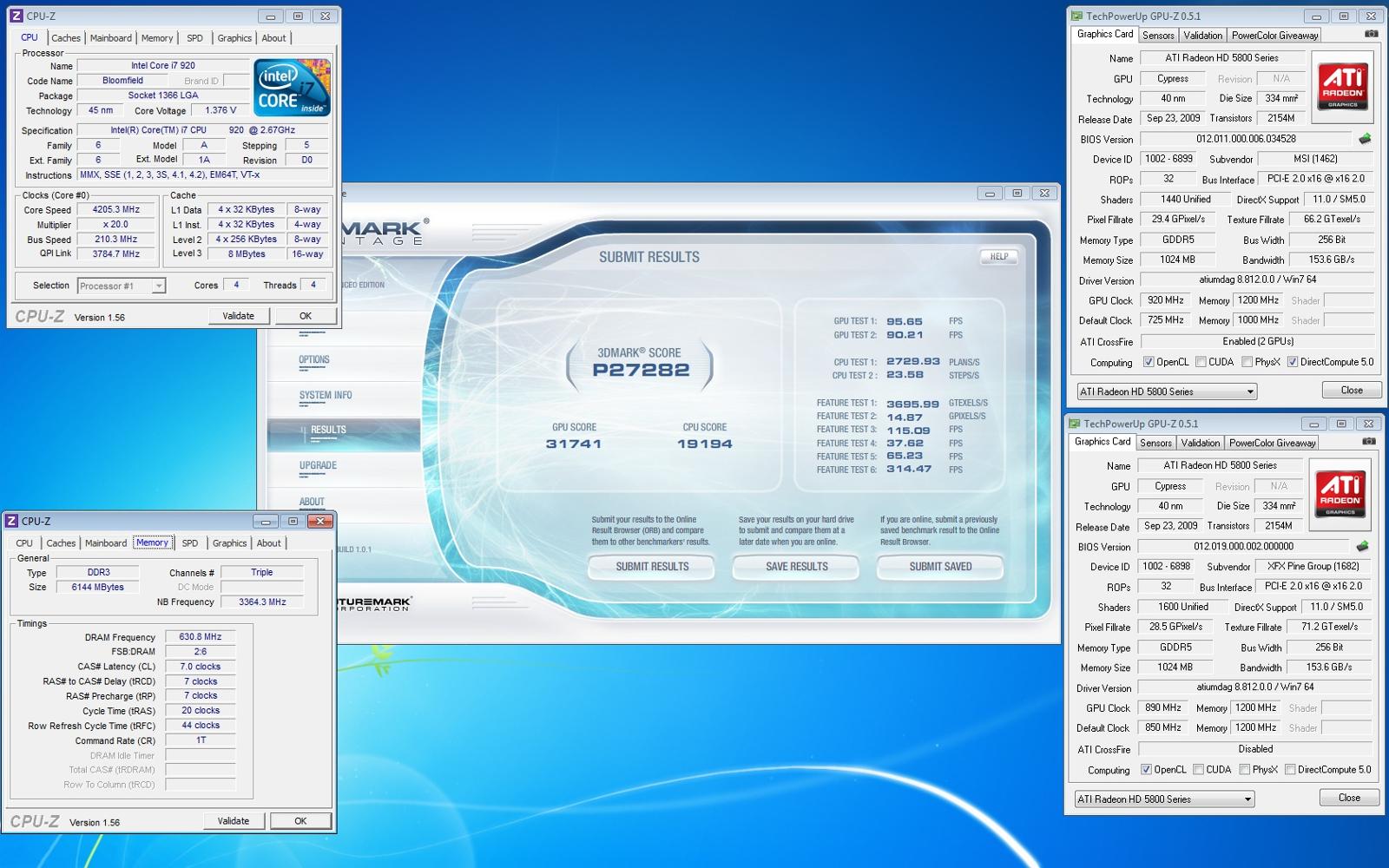Switch to Mainboard tab in top CPU-Z
This screenshot has width=1389, height=868.
tap(111, 38)
